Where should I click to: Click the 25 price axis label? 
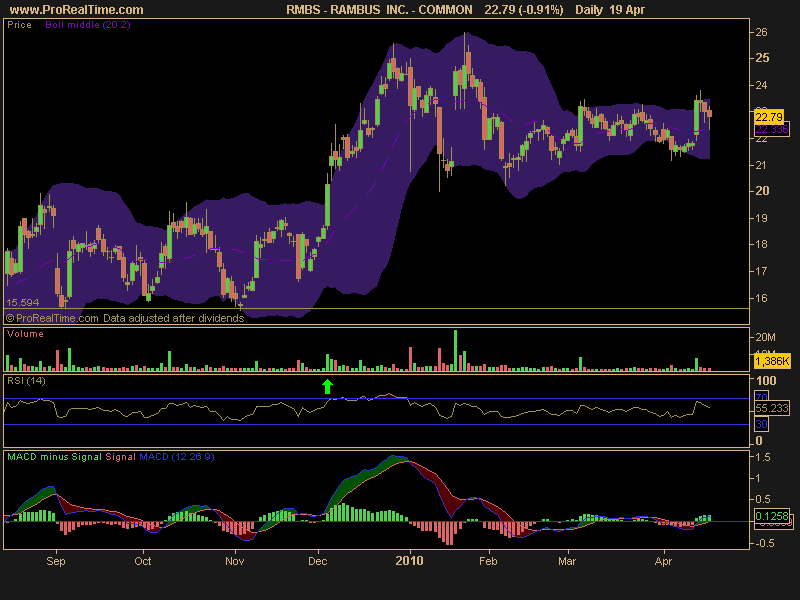pos(762,58)
